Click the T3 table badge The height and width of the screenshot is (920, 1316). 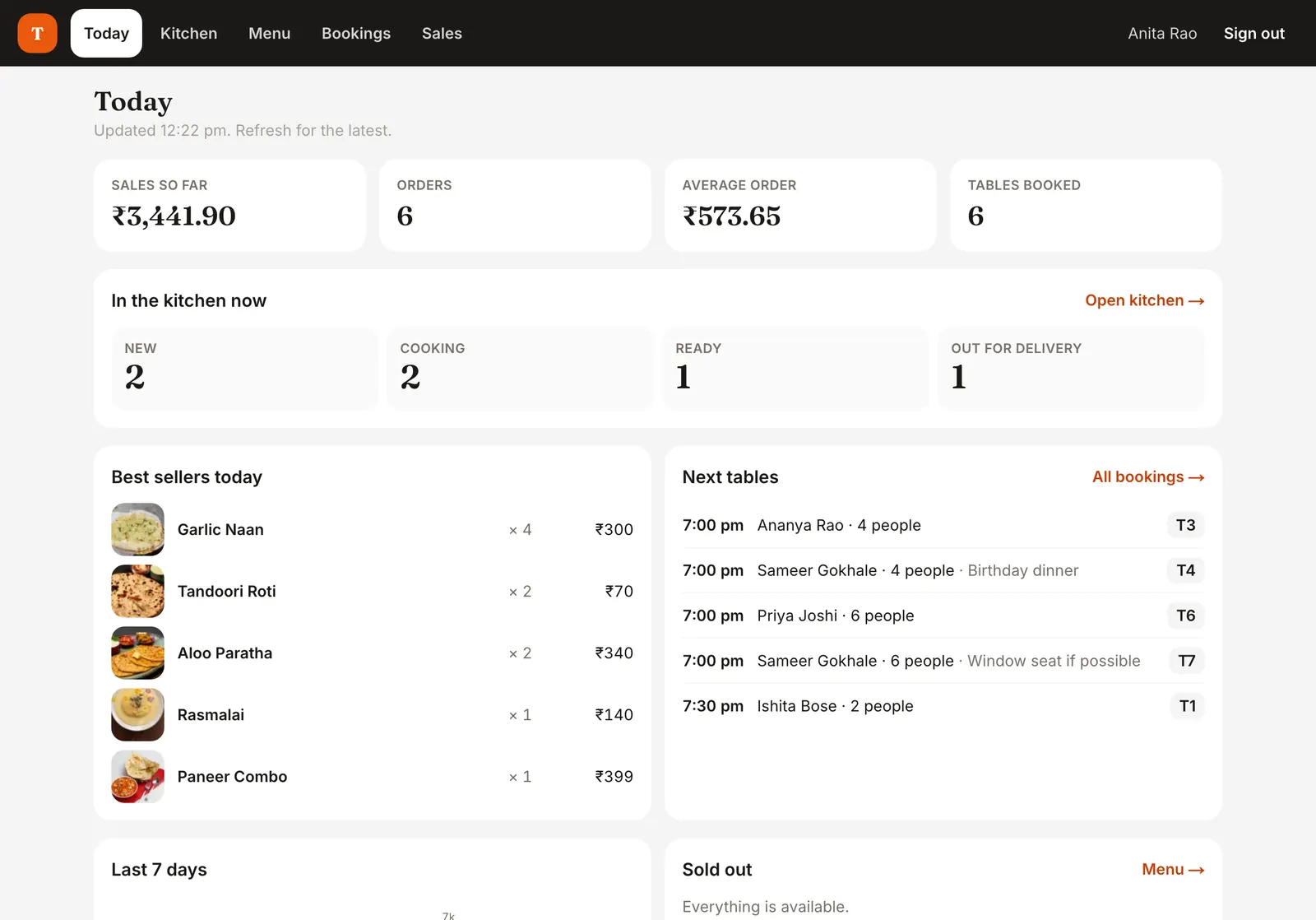1185,525
